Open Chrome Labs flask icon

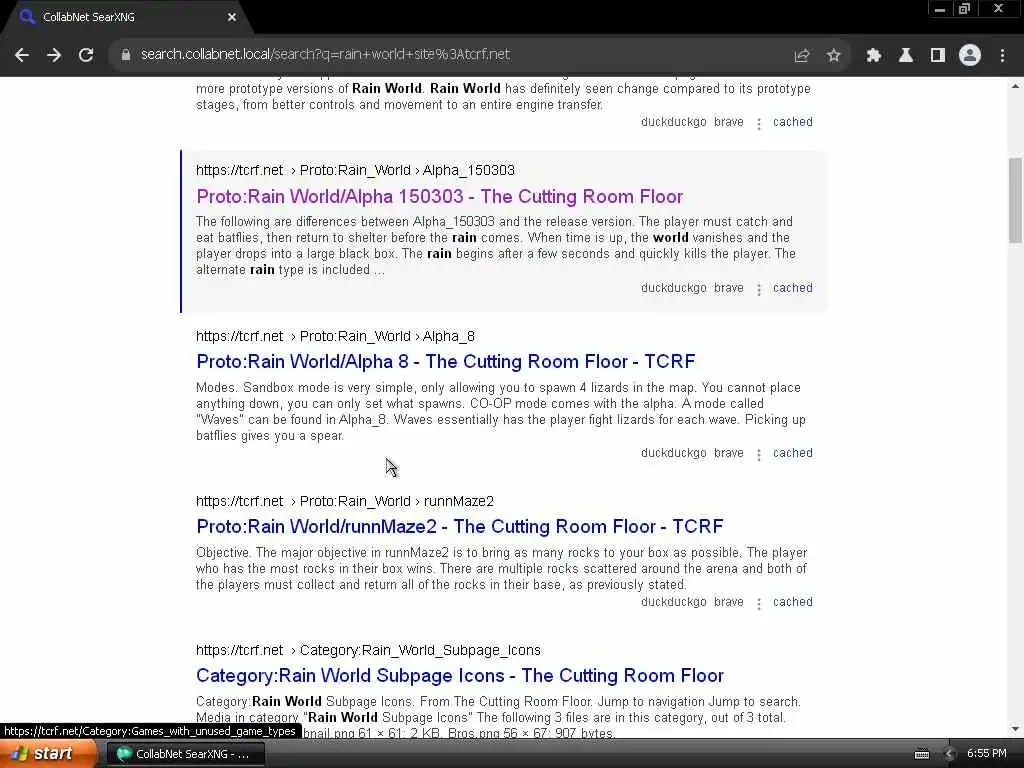[x=906, y=56]
